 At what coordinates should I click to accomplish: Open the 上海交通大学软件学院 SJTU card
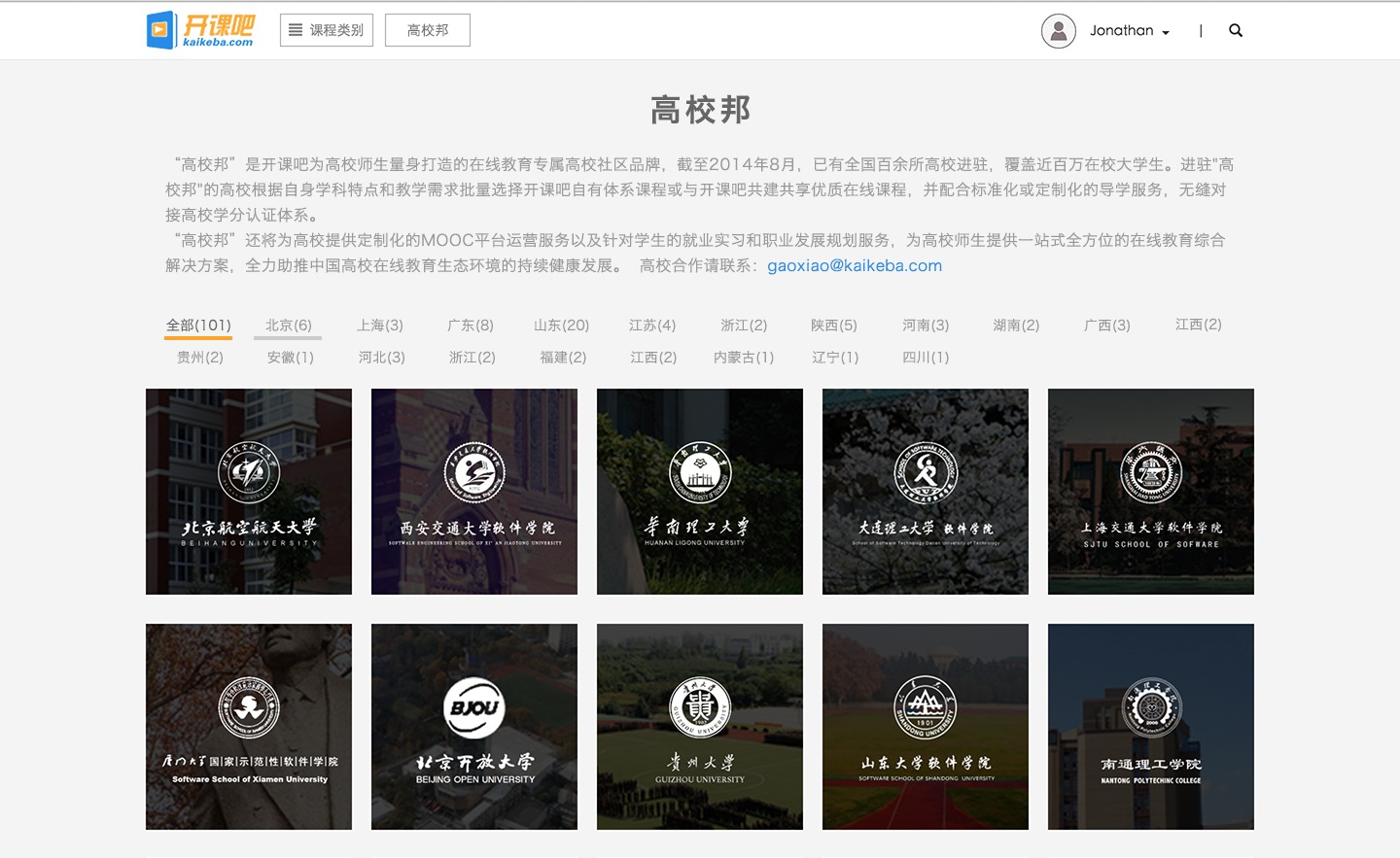[1151, 492]
